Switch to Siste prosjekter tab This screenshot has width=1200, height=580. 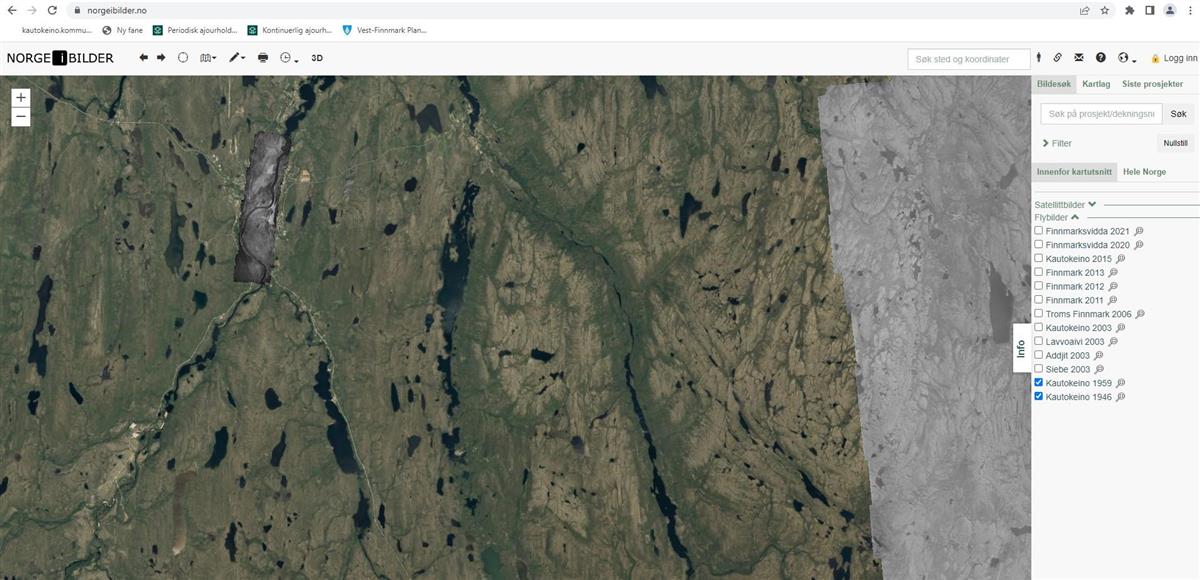coord(1152,84)
